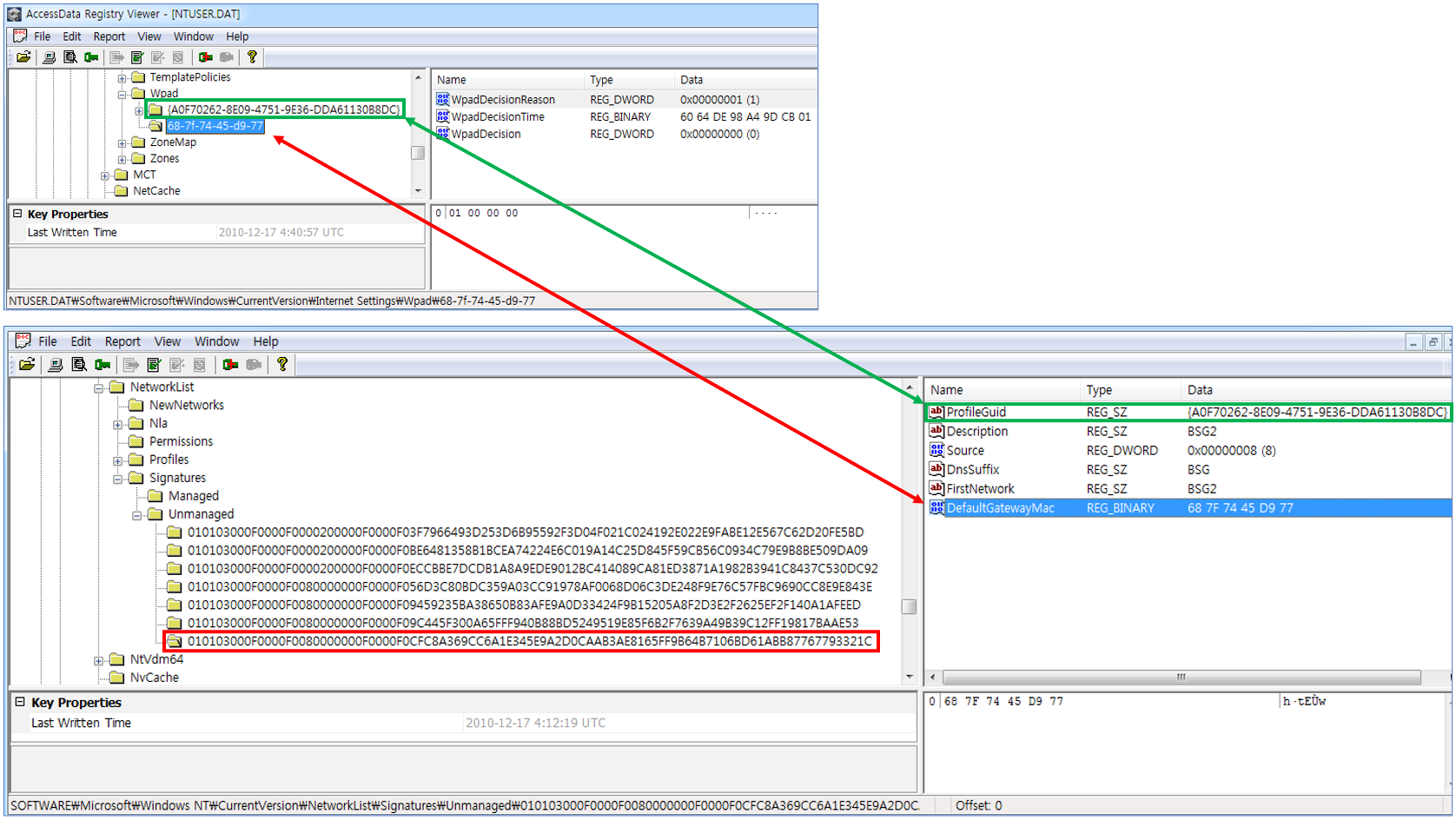Click the WpadDecisionTime binary value icon
The height and width of the screenshot is (820, 1456).
443,116
